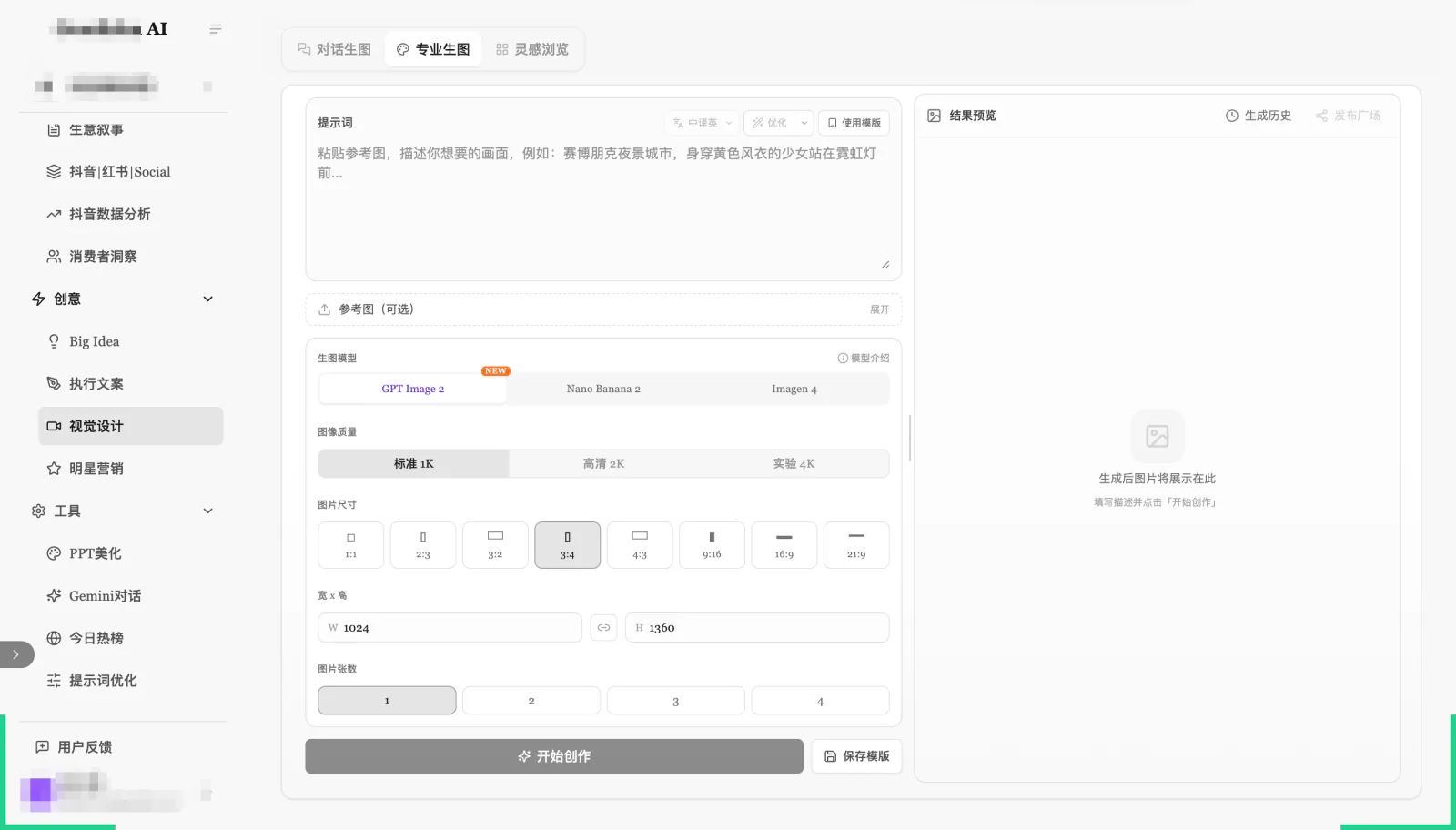Collapse the 工具 section
Screen dimensions: 1456x830
click(207, 511)
